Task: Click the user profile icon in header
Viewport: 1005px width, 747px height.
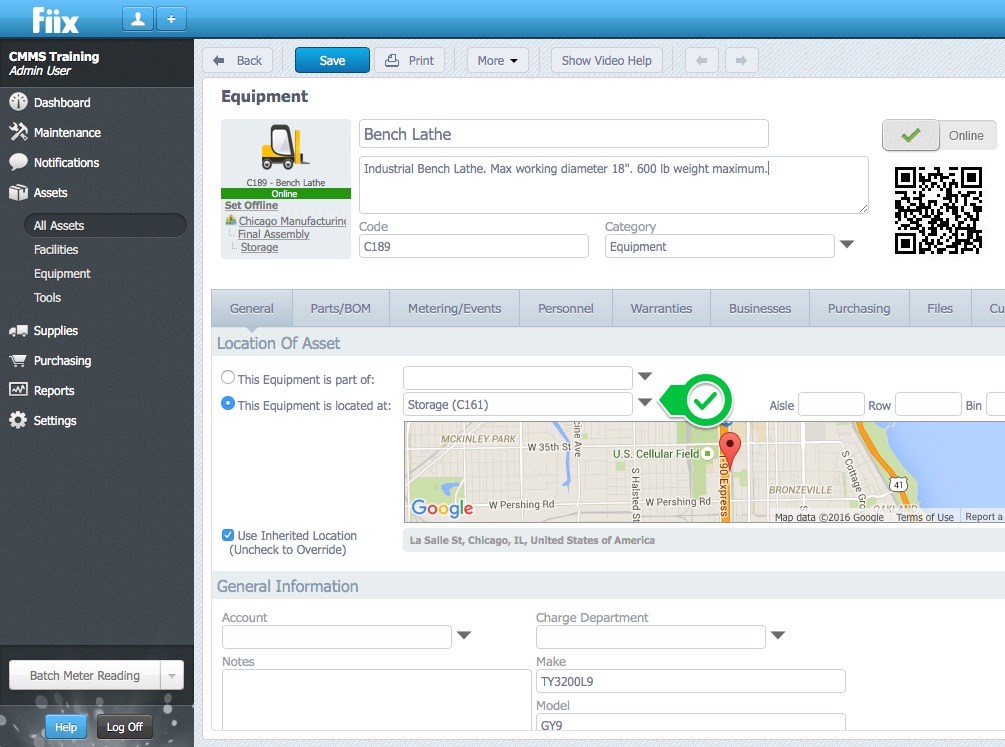Action: click(x=137, y=19)
